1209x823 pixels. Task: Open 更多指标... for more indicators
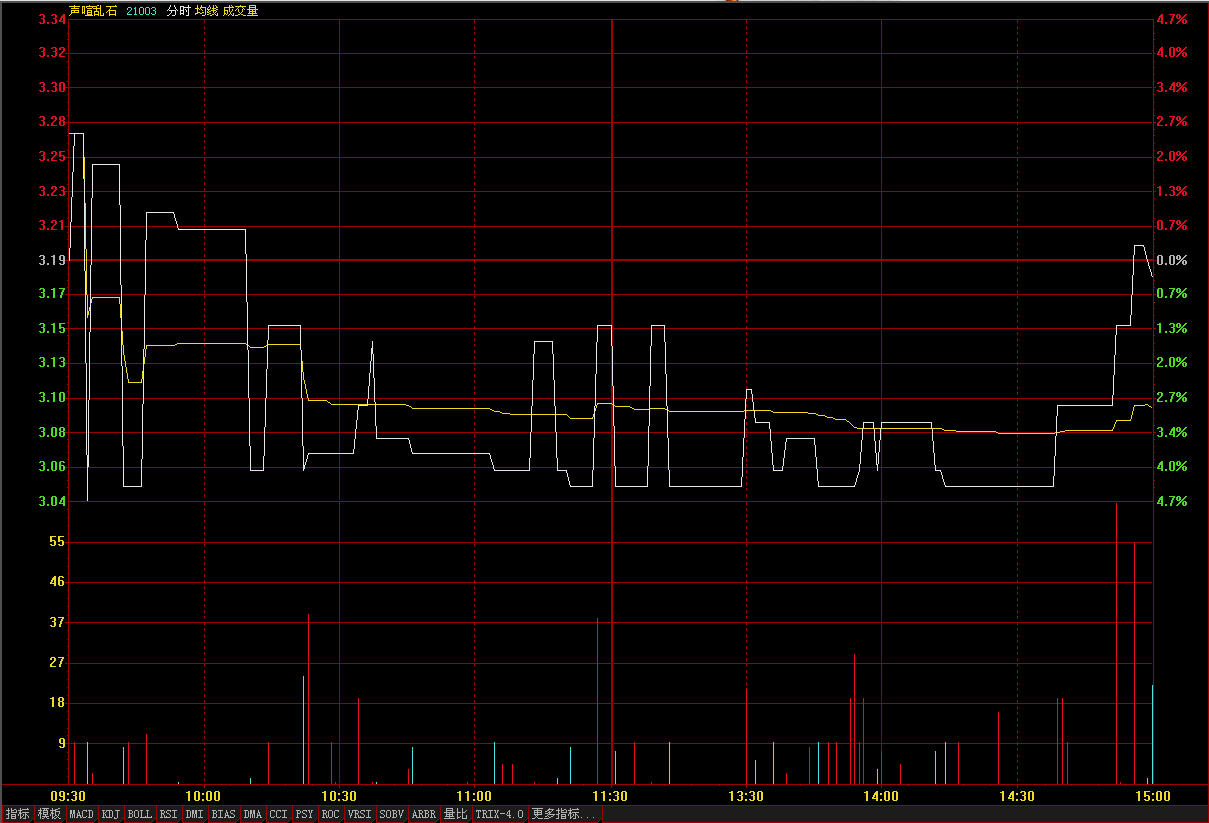(x=565, y=814)
